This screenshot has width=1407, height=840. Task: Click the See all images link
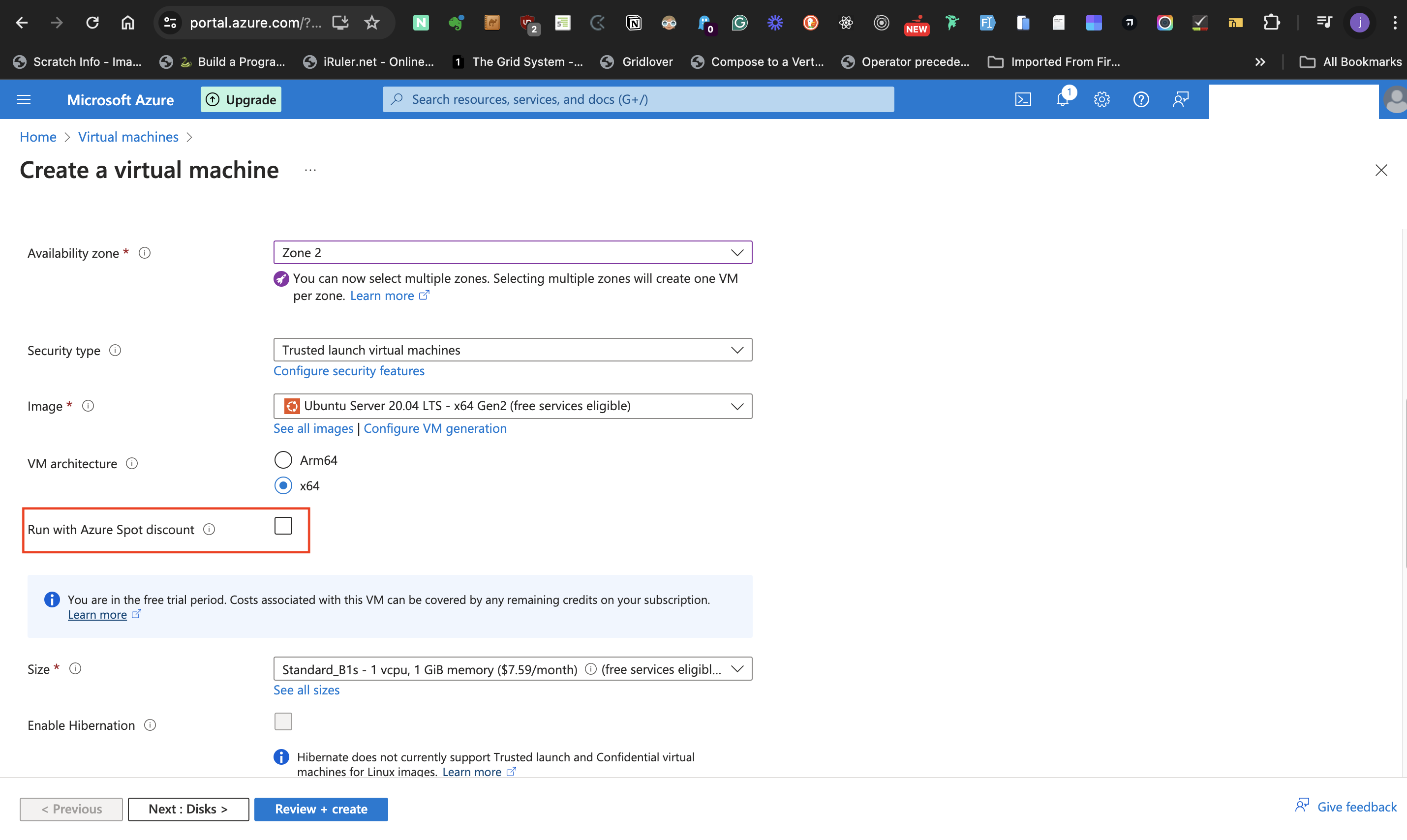point(313,428)
